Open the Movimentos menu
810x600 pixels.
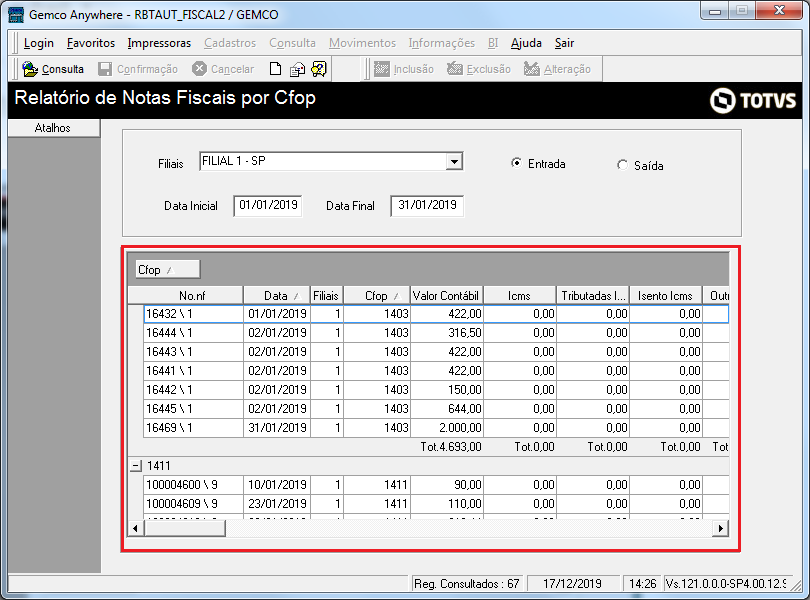pyautogui.click(x=362, y=43)
